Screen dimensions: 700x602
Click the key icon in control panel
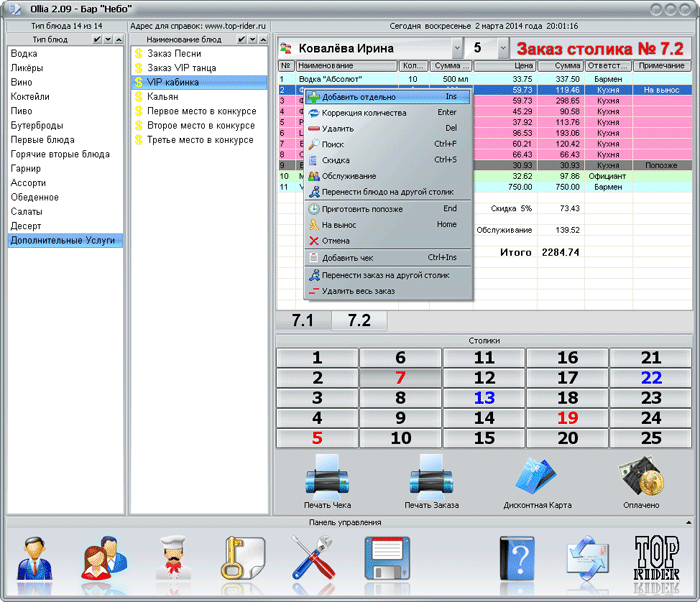point(239,559)
